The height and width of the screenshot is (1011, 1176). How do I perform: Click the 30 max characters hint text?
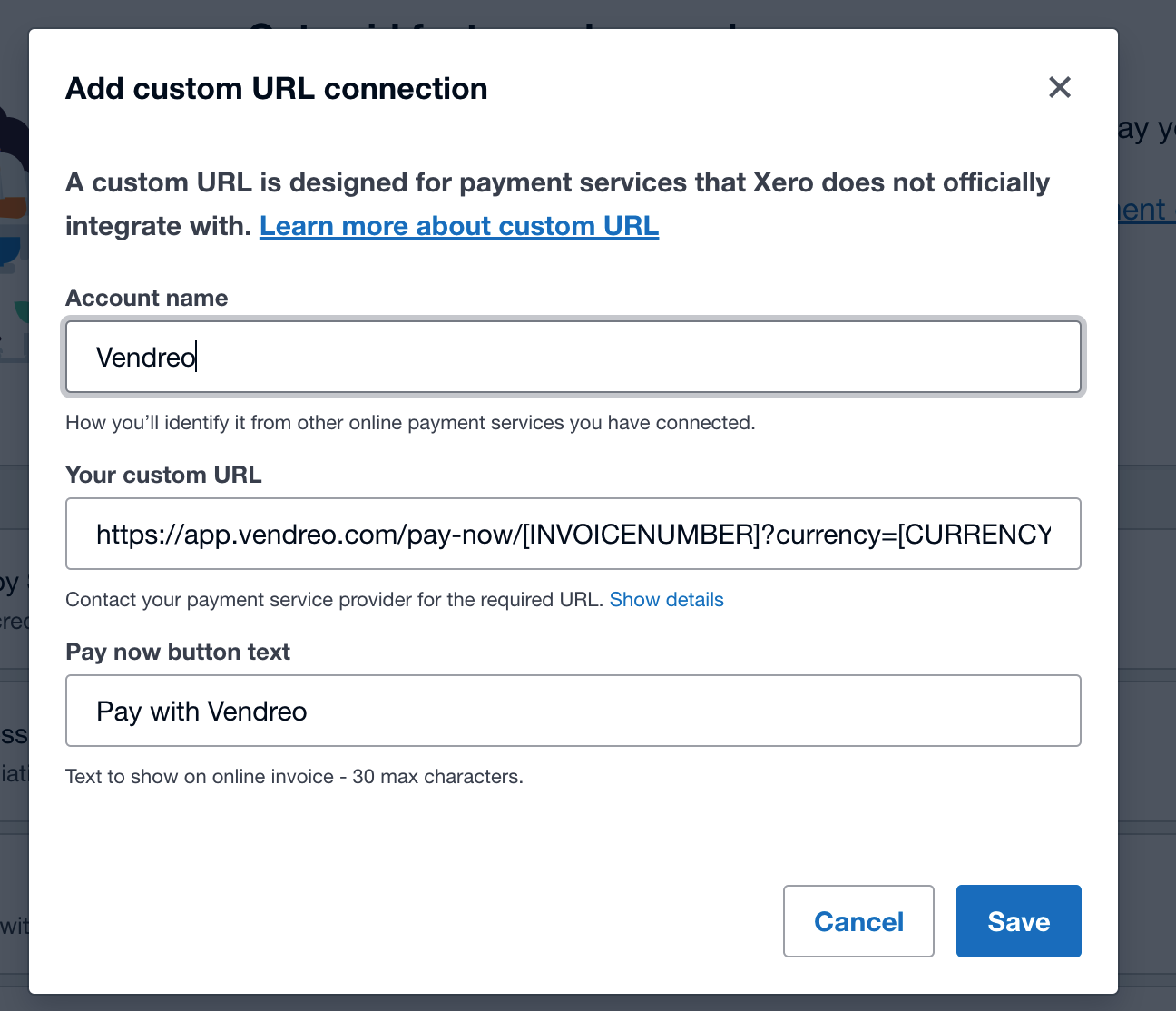[294, 777]
